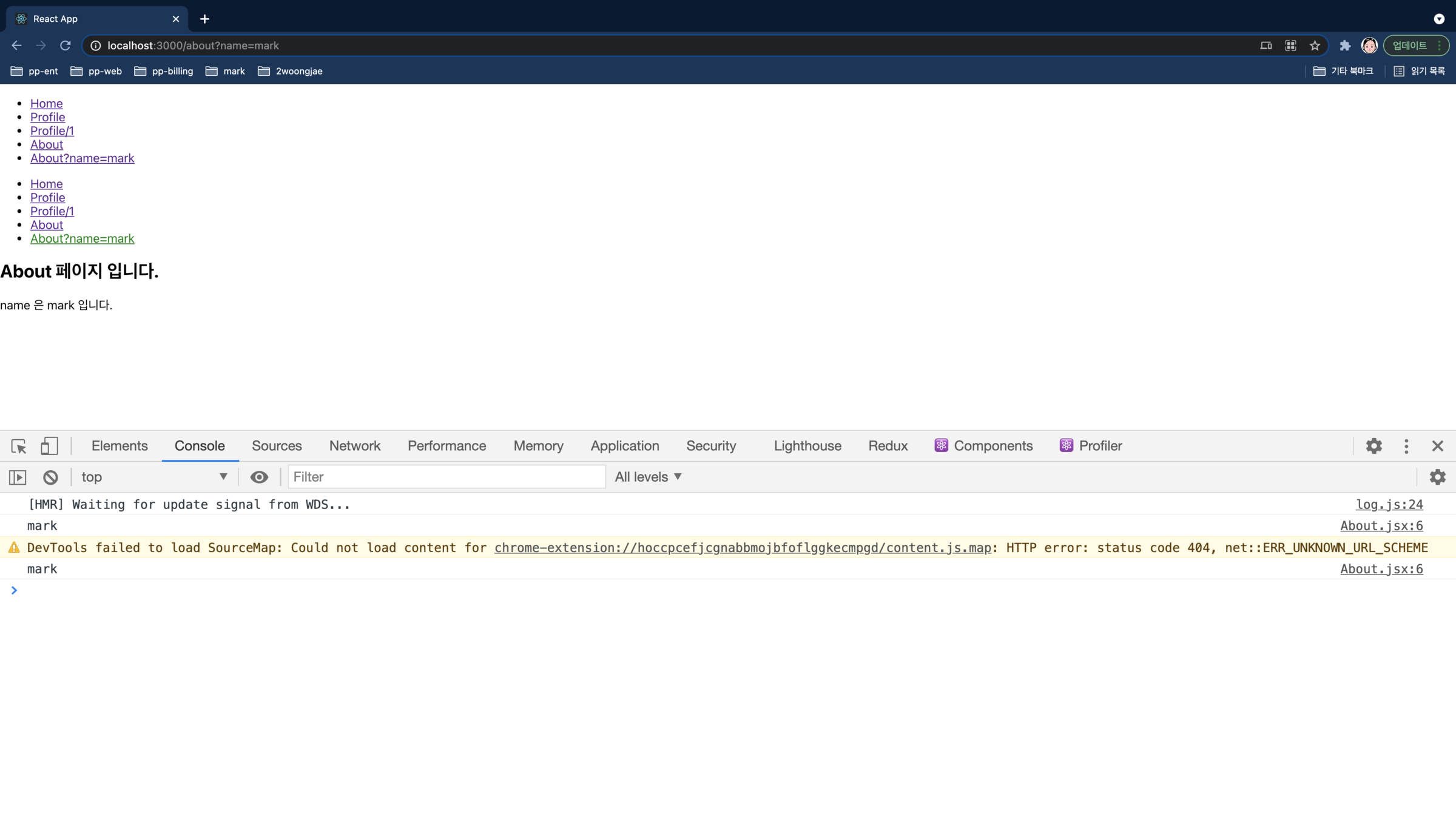
Task: Open the 기타 북마크 bookmarks folder
Action: [1343, 71]
